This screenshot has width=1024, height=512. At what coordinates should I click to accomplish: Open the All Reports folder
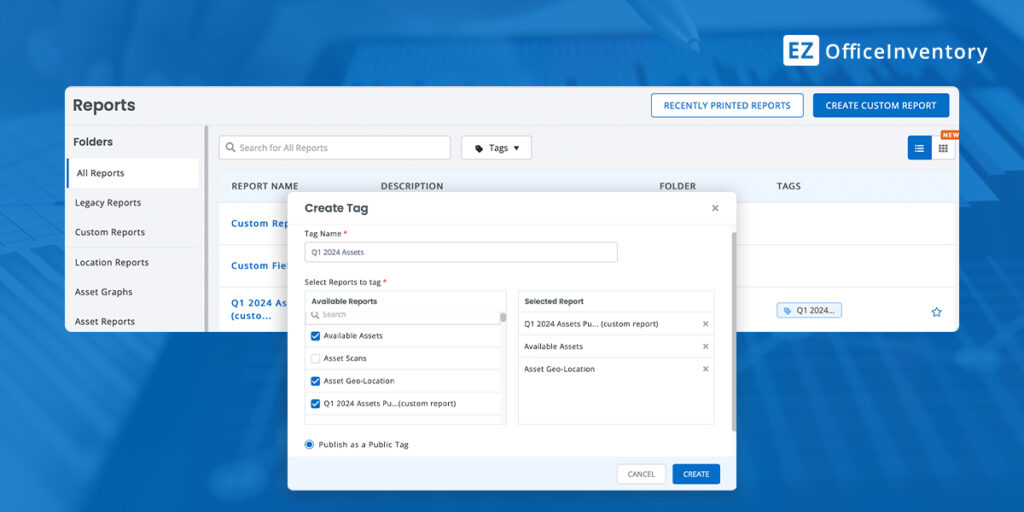(x=133, y=174)
